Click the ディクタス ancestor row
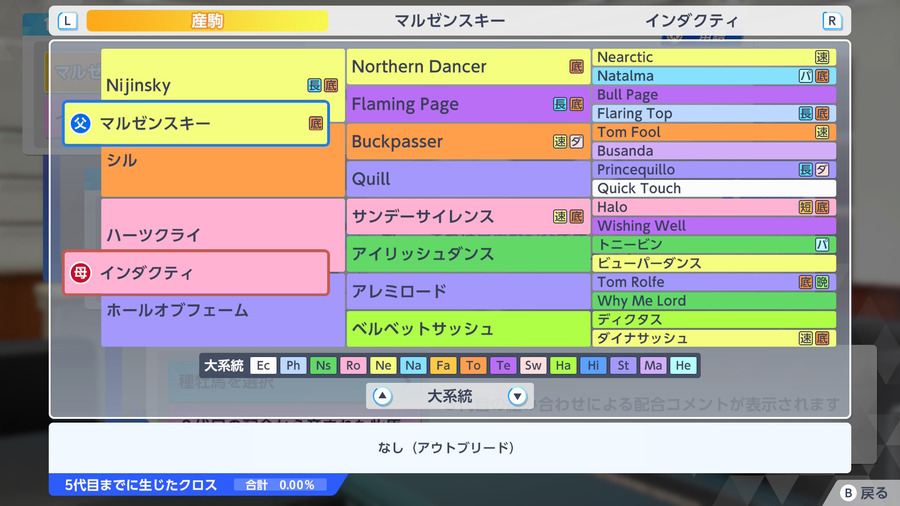Screen dimensions: 900x506 (x=714, y=320)
